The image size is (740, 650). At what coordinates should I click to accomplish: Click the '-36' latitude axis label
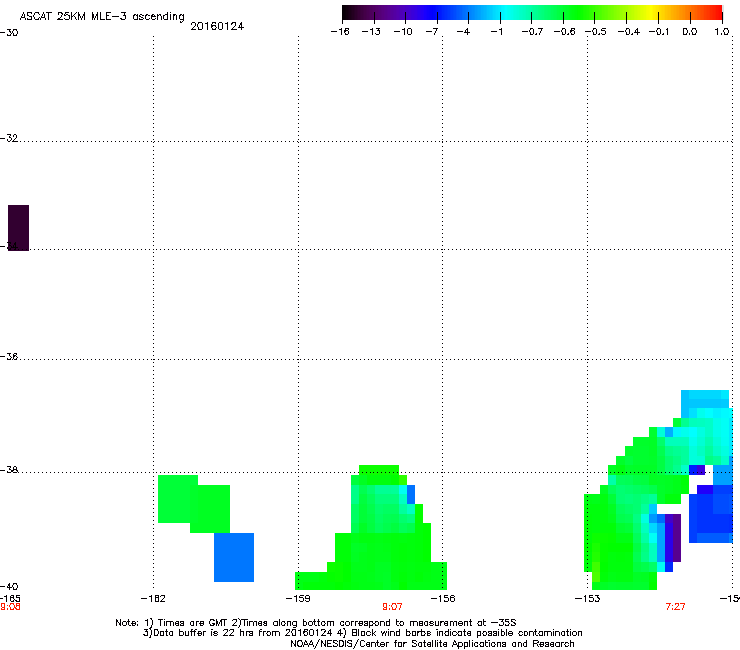9,356
